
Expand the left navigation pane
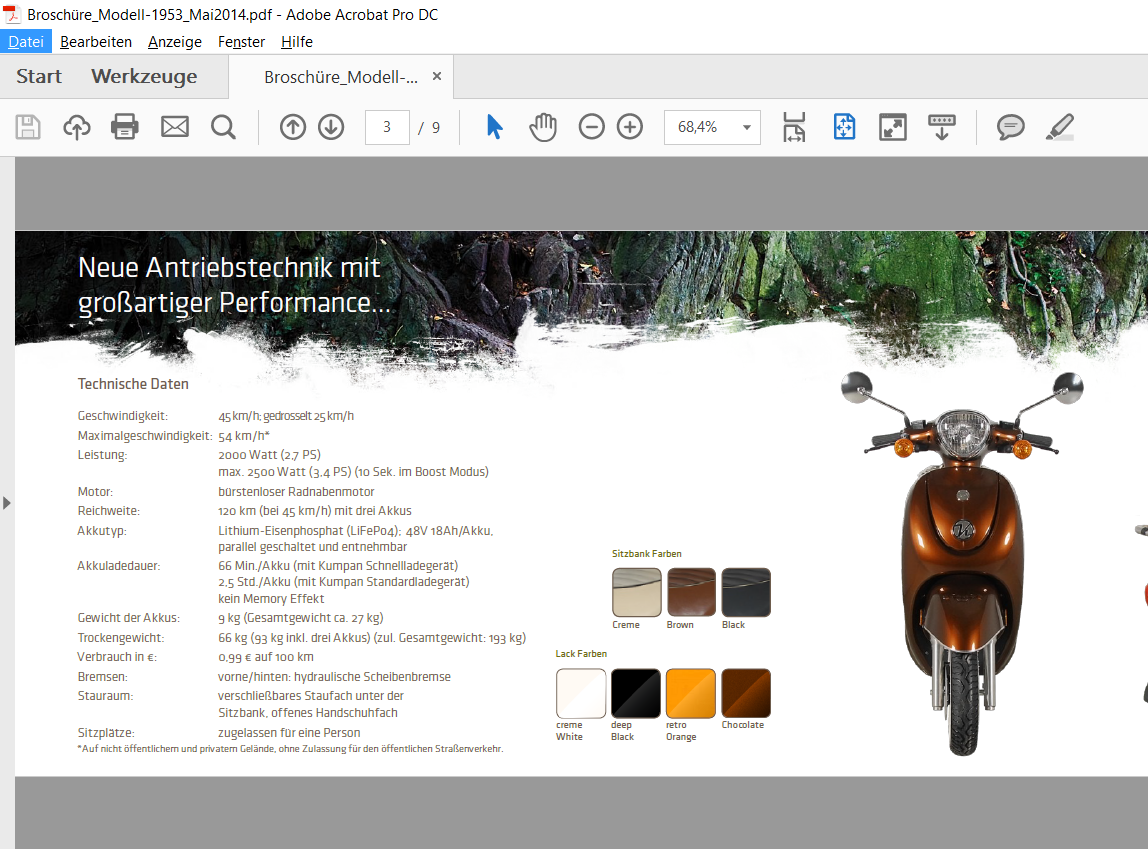pos(7,502)
